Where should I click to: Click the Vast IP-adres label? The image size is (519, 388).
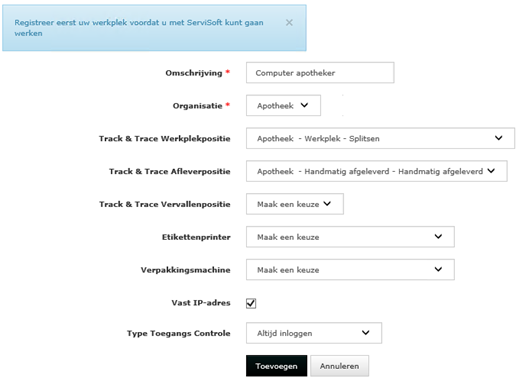201,303
